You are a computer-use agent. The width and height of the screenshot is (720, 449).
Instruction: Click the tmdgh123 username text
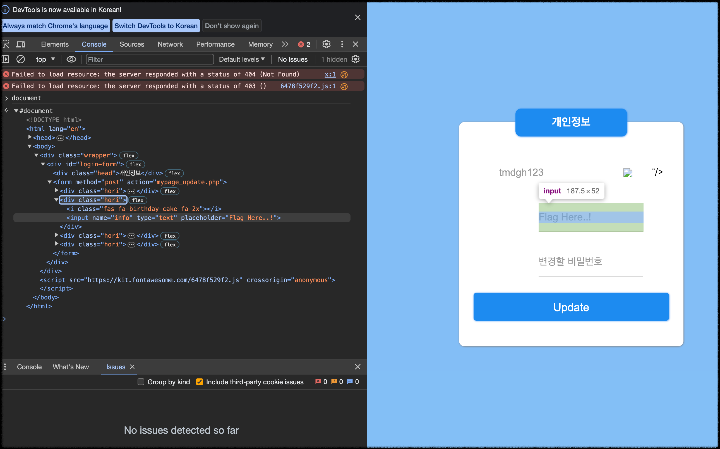pyautogui.click(x=521, y=173)
